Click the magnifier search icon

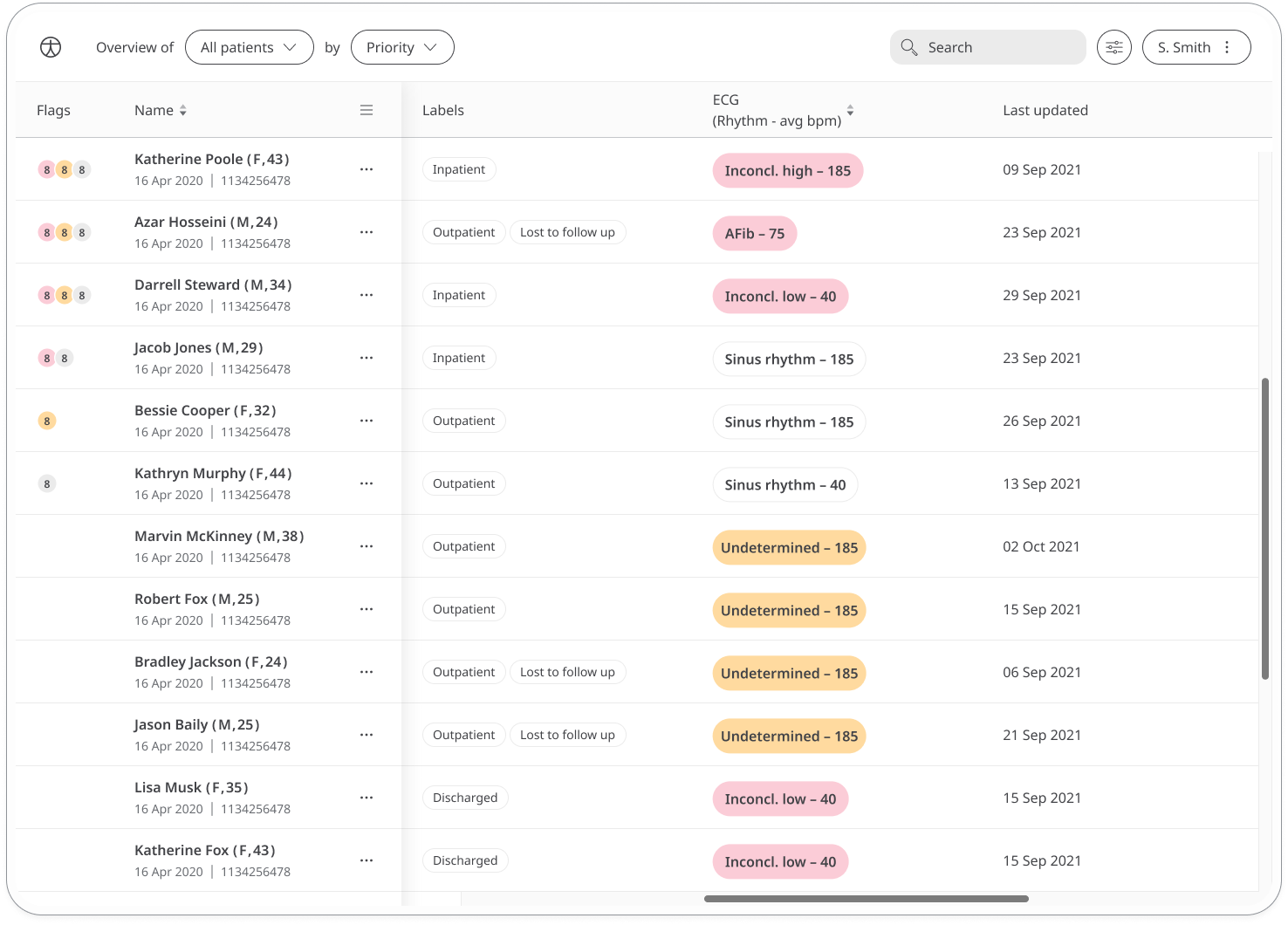(x=909, y=47)
